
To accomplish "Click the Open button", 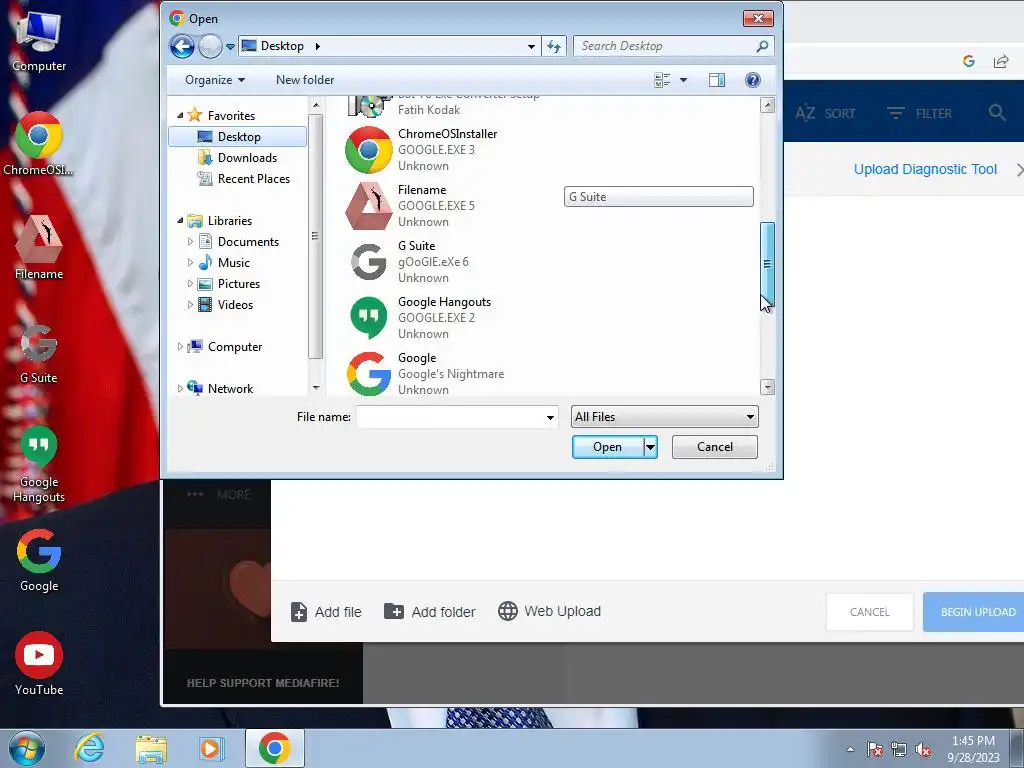I will [607, 447].
